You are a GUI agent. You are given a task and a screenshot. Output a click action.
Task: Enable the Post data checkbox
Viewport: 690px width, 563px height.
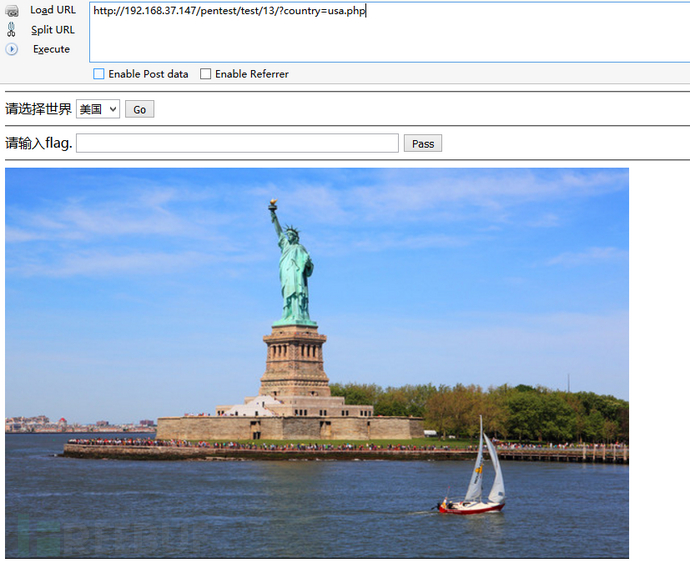point(99,74)
